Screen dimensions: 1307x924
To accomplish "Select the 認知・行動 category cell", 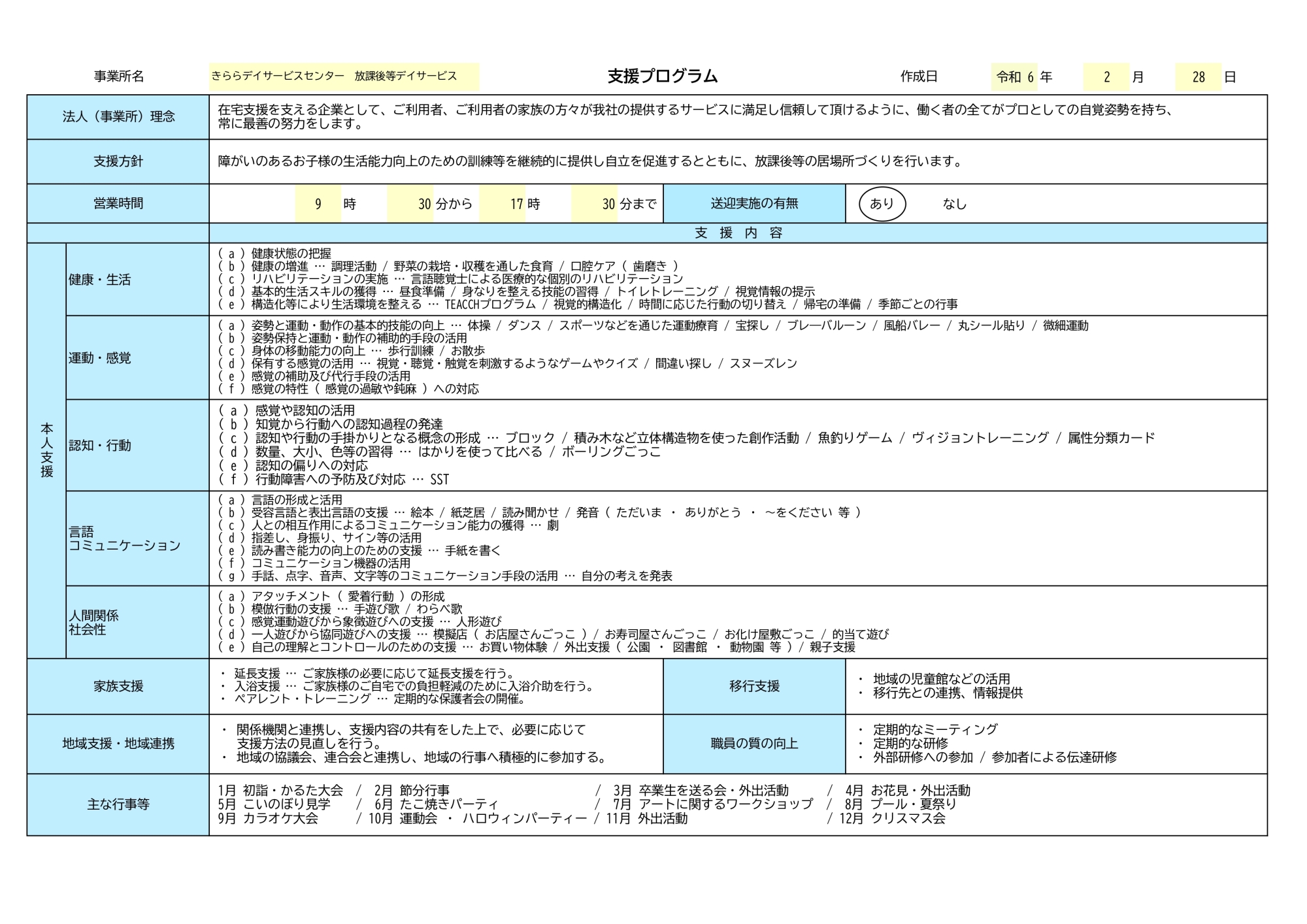I will pos(137,445).
